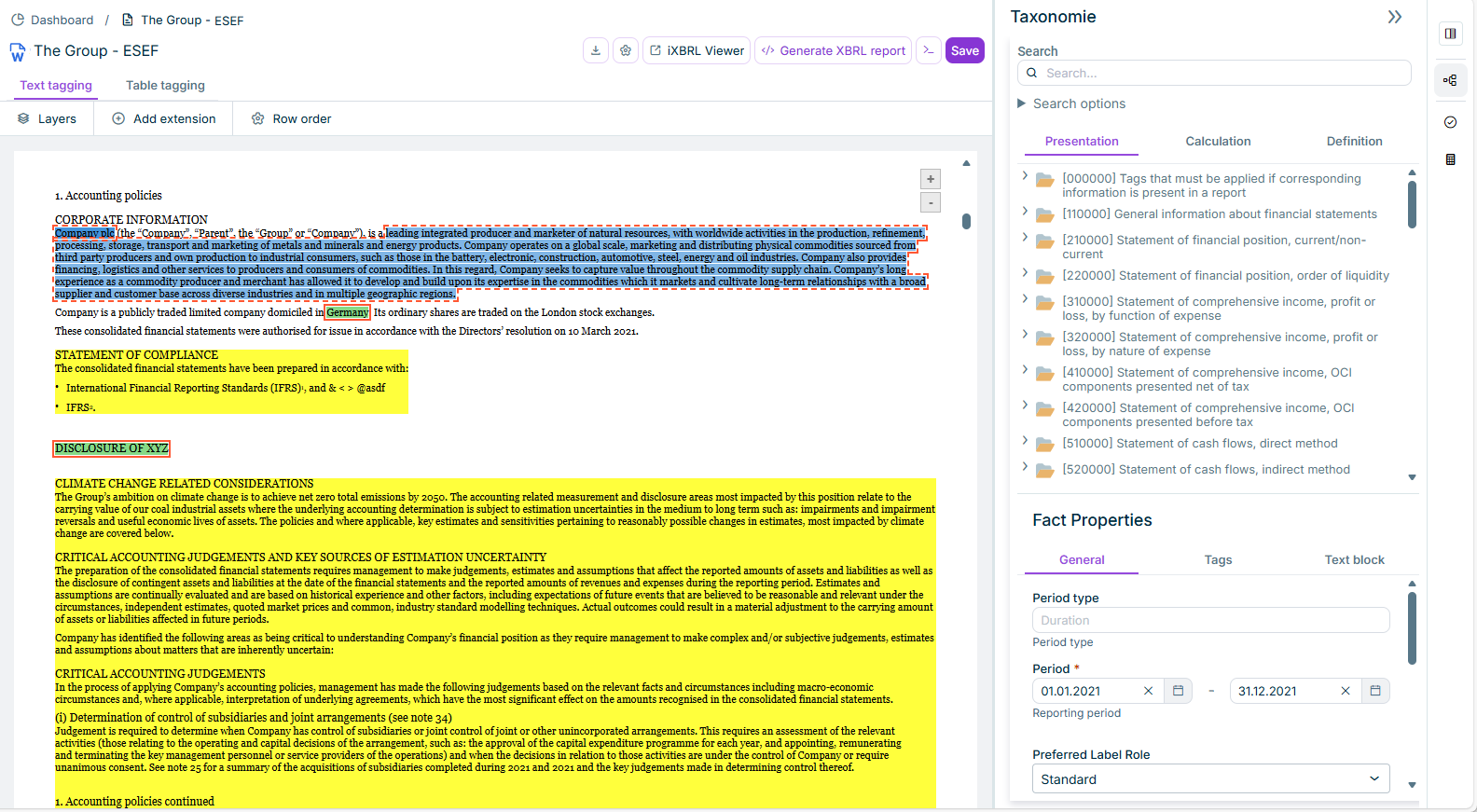Expand the [000000] Tags that must be applied folder
The image size is (1477, 812).
(x=1025, y=175)
